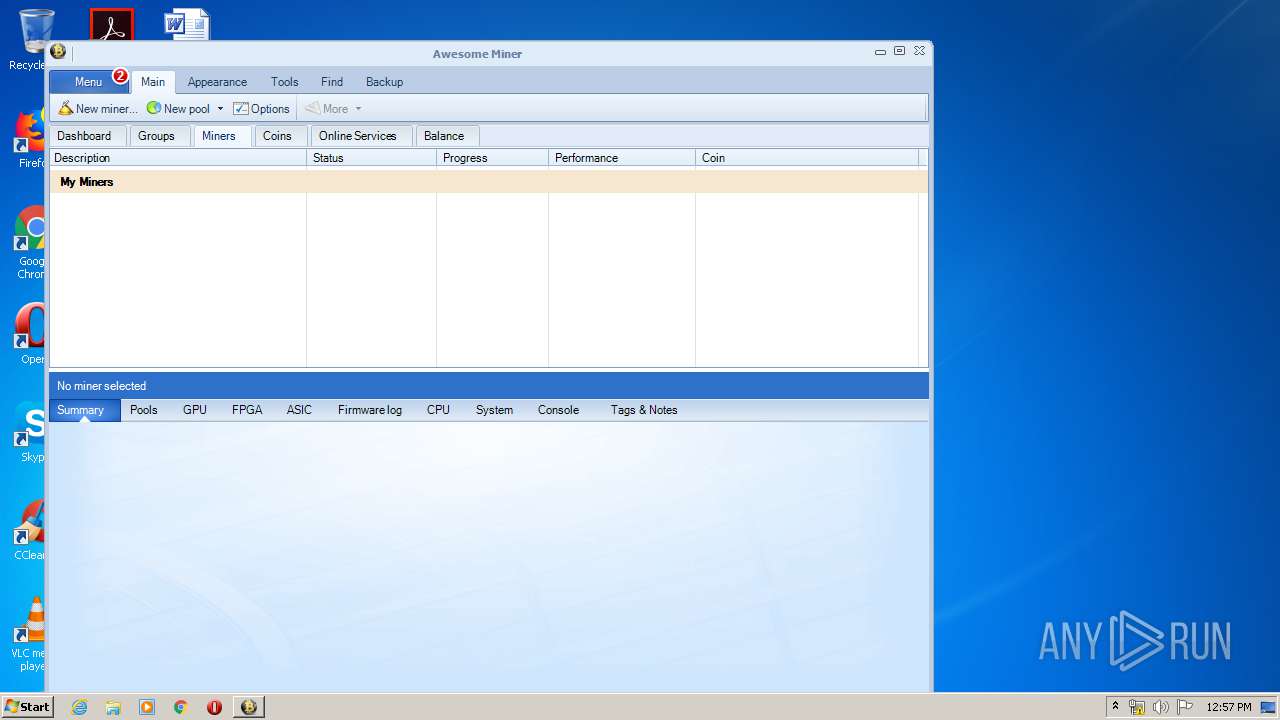The height and width of the screenshot is (720, 1280).
Task: Open the Appearance ribbon tab
Action: point(217,82)
